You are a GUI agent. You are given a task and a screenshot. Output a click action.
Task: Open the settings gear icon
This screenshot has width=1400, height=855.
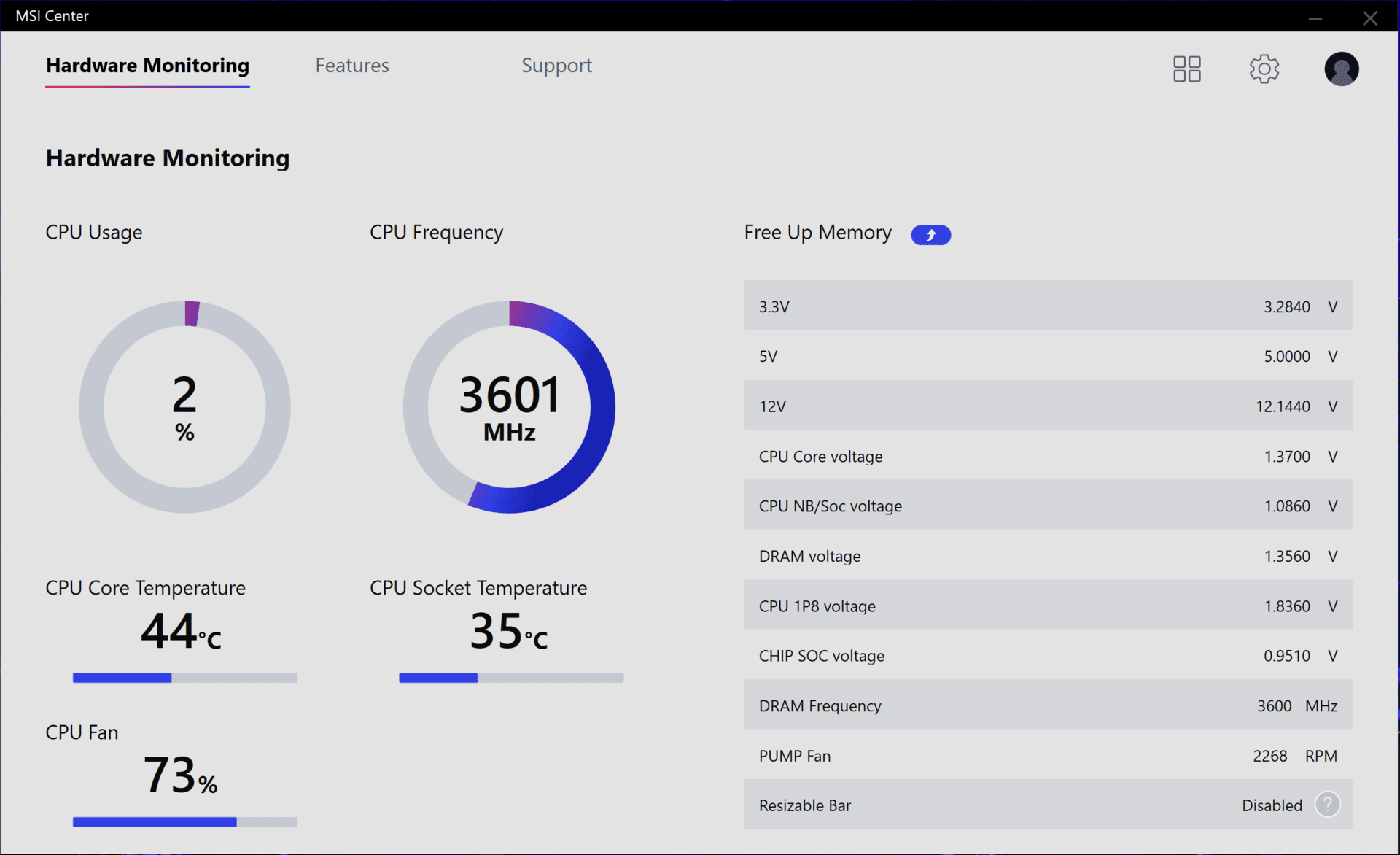click(x=1264, y=69)
